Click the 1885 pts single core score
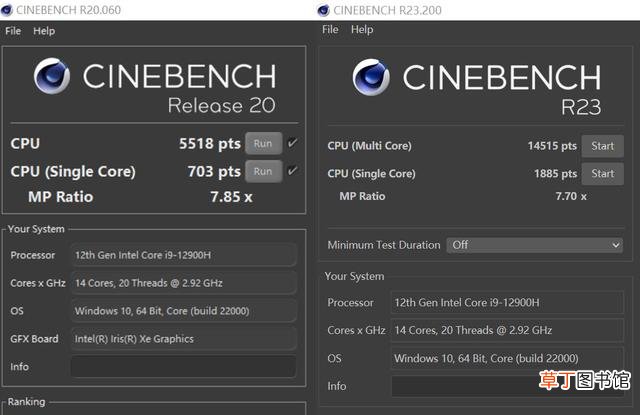640x415 pixels. pyautogui.click(x=555, y=174)
